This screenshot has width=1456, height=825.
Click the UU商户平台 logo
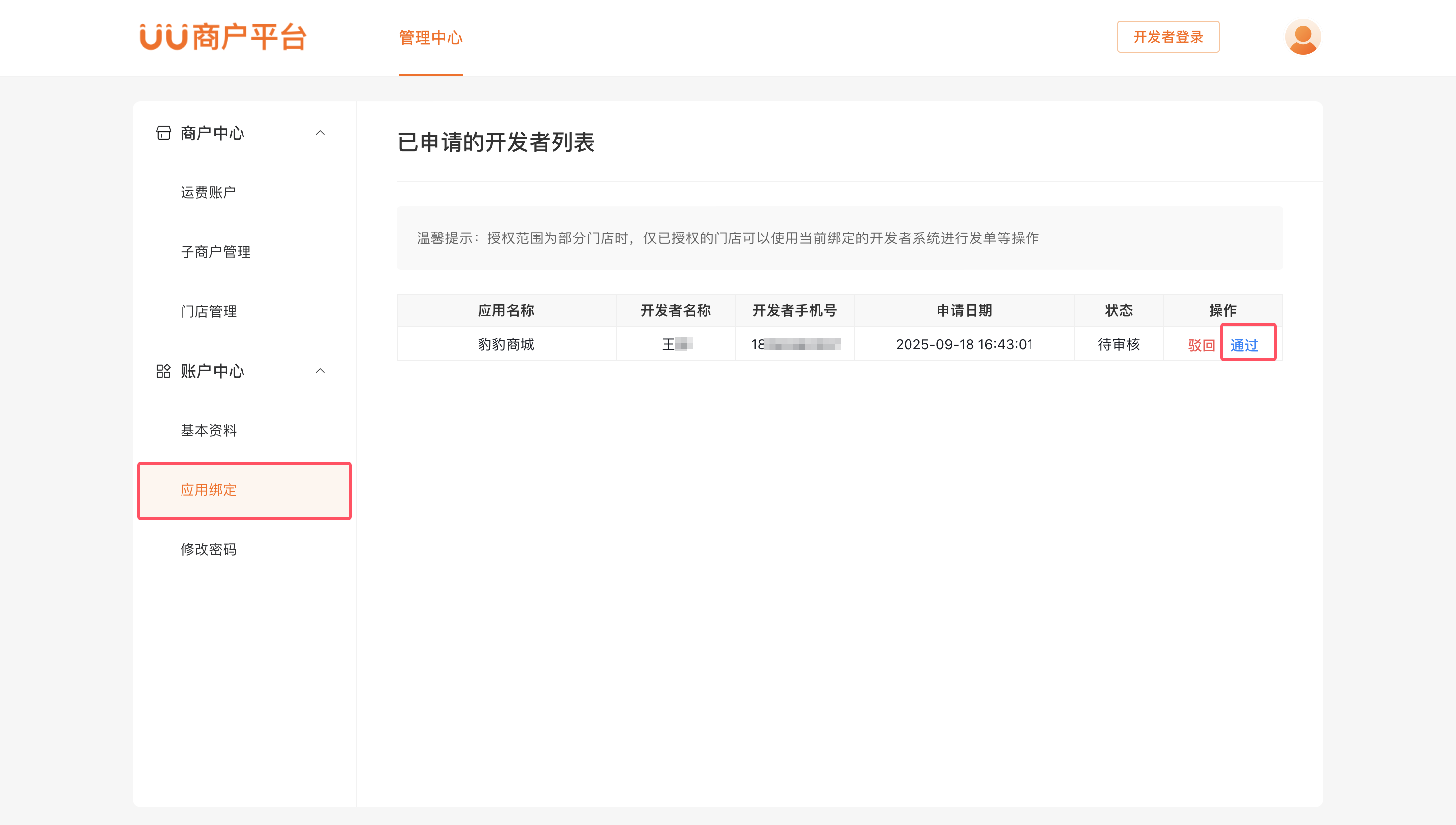[x=223, y=37]
